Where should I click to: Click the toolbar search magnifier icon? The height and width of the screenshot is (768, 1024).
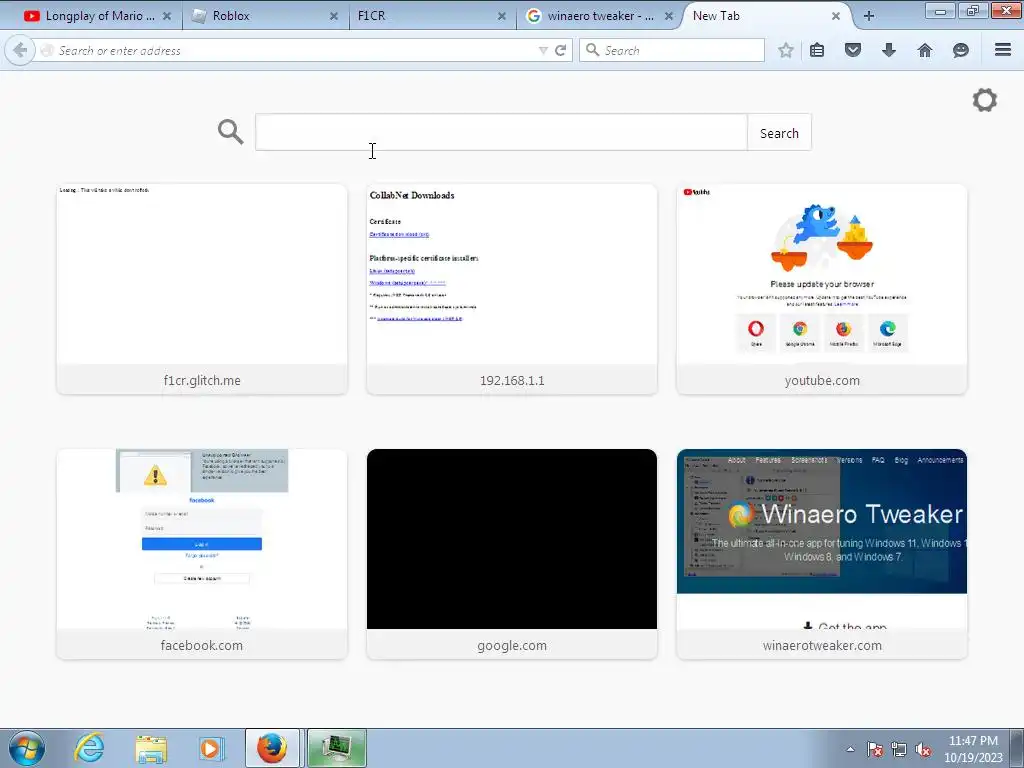tap(592, 50)
